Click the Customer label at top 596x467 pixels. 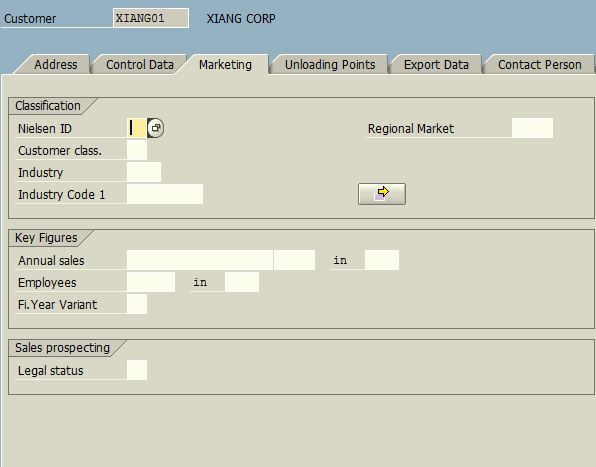[30, 19]
